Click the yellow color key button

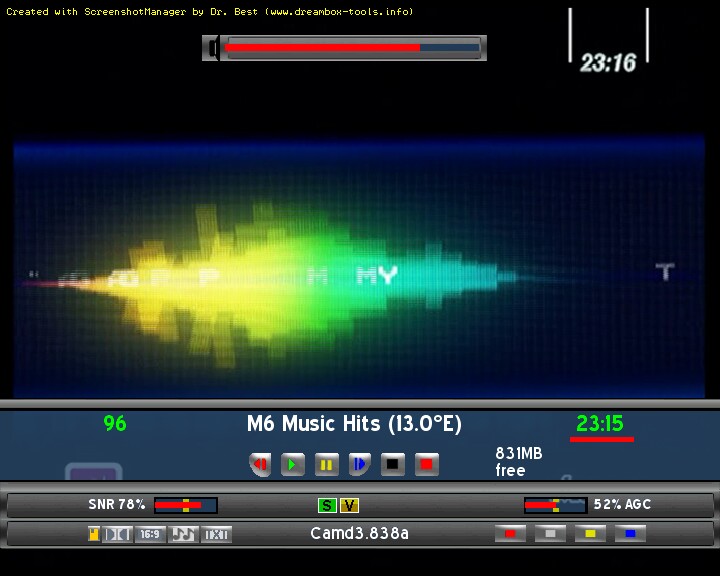coord(590,533)
